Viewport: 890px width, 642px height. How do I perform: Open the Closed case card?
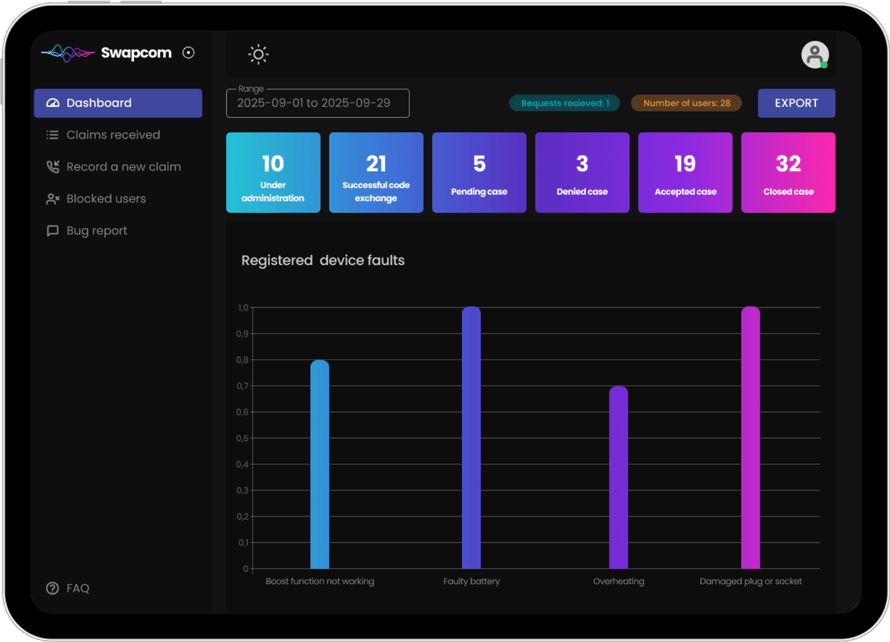(788, 173)
